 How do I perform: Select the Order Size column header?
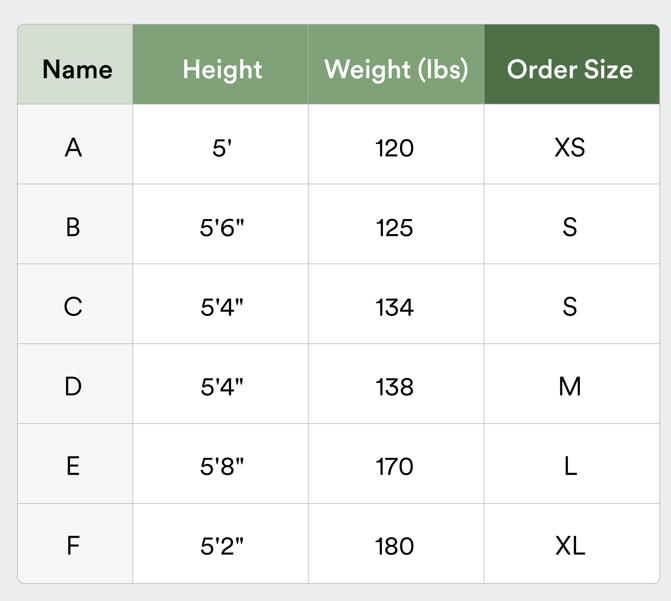click(x=570, y=69)
